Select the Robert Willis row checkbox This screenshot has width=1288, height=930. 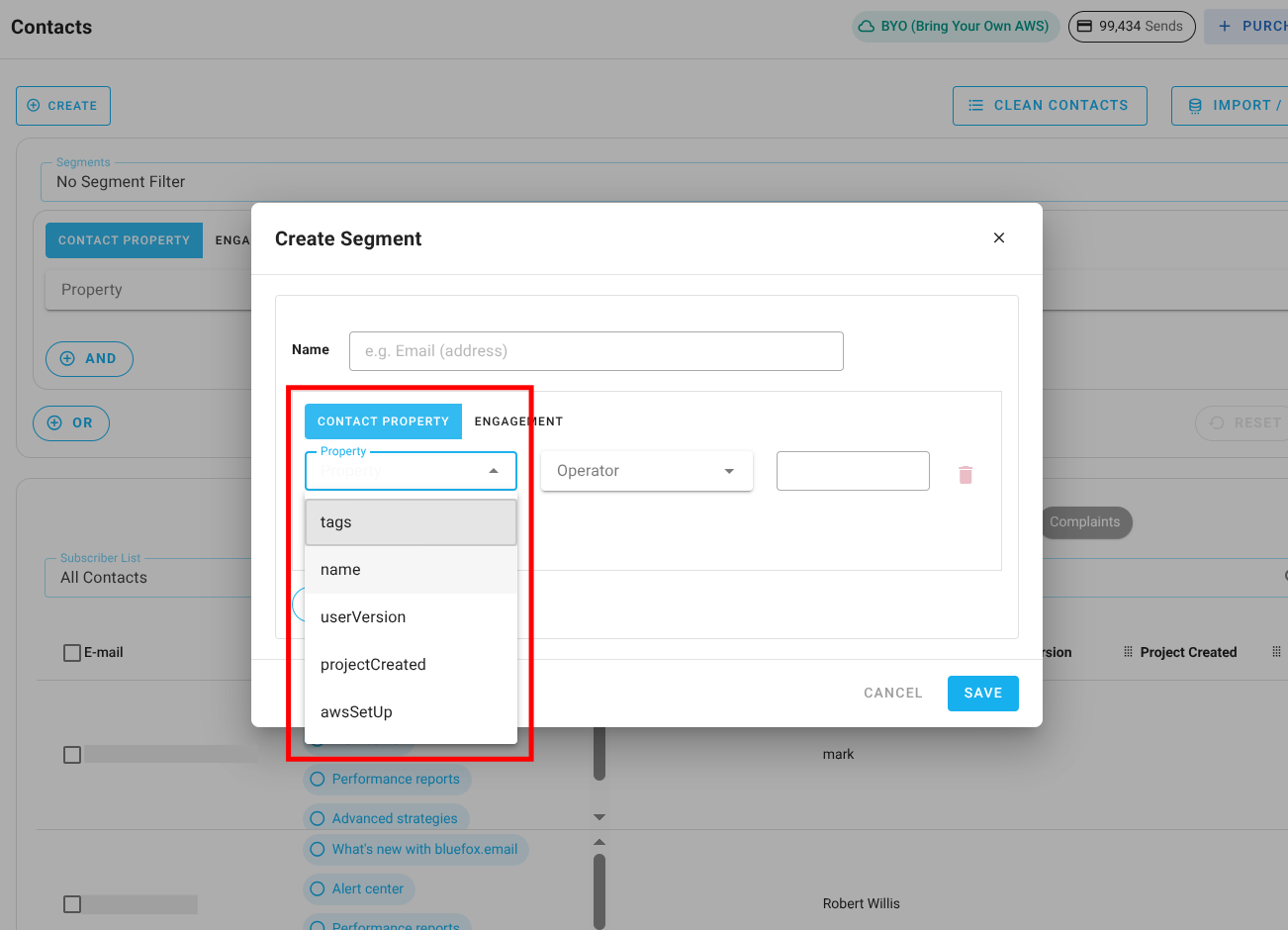72,904
